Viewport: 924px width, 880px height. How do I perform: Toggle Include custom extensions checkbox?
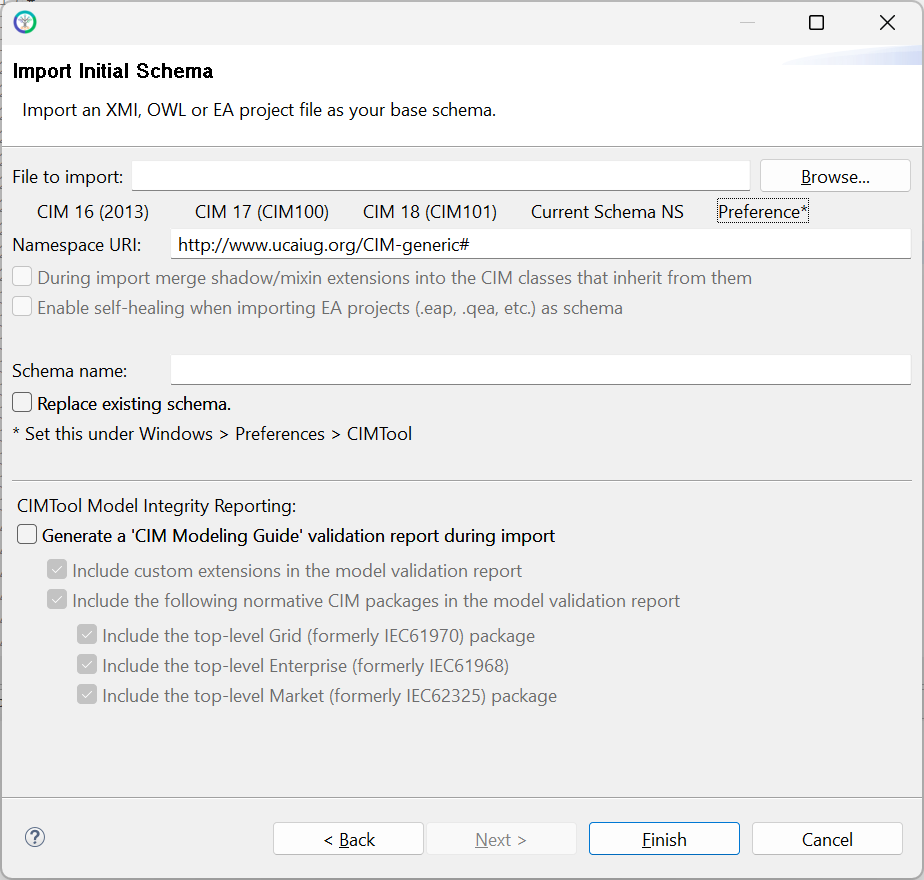click(x=57, y=569)
